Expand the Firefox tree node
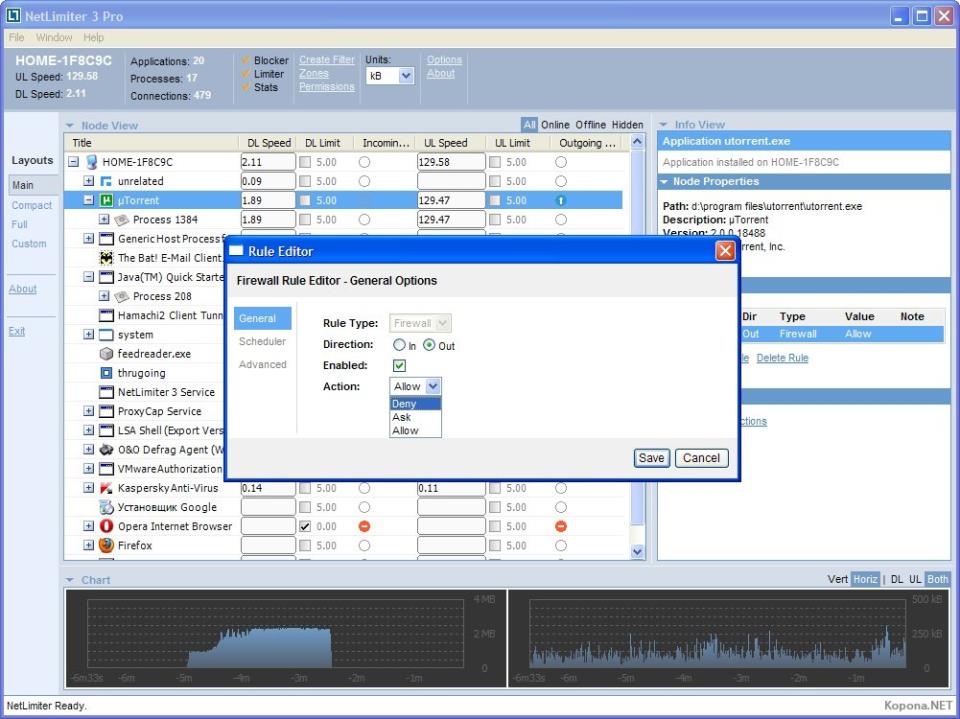Screen dimensions: 960x719 click(89, 546)
